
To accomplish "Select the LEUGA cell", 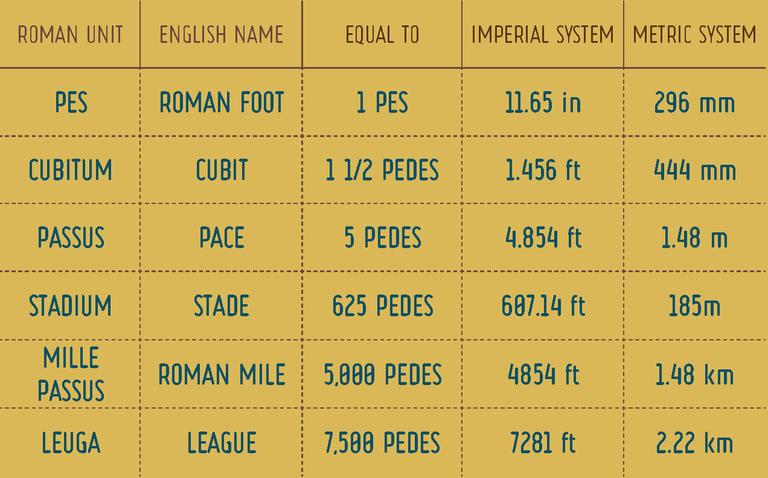I will 71,443.
